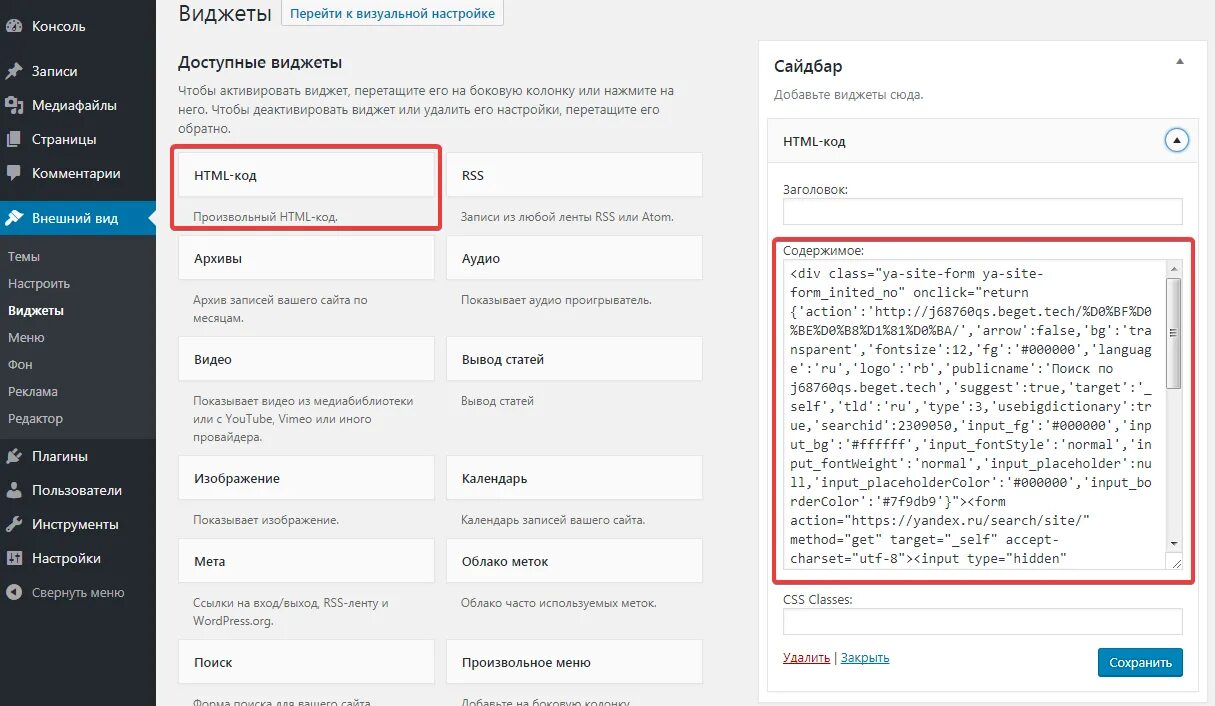Open the Темы submenu item

tap(24, 256)
